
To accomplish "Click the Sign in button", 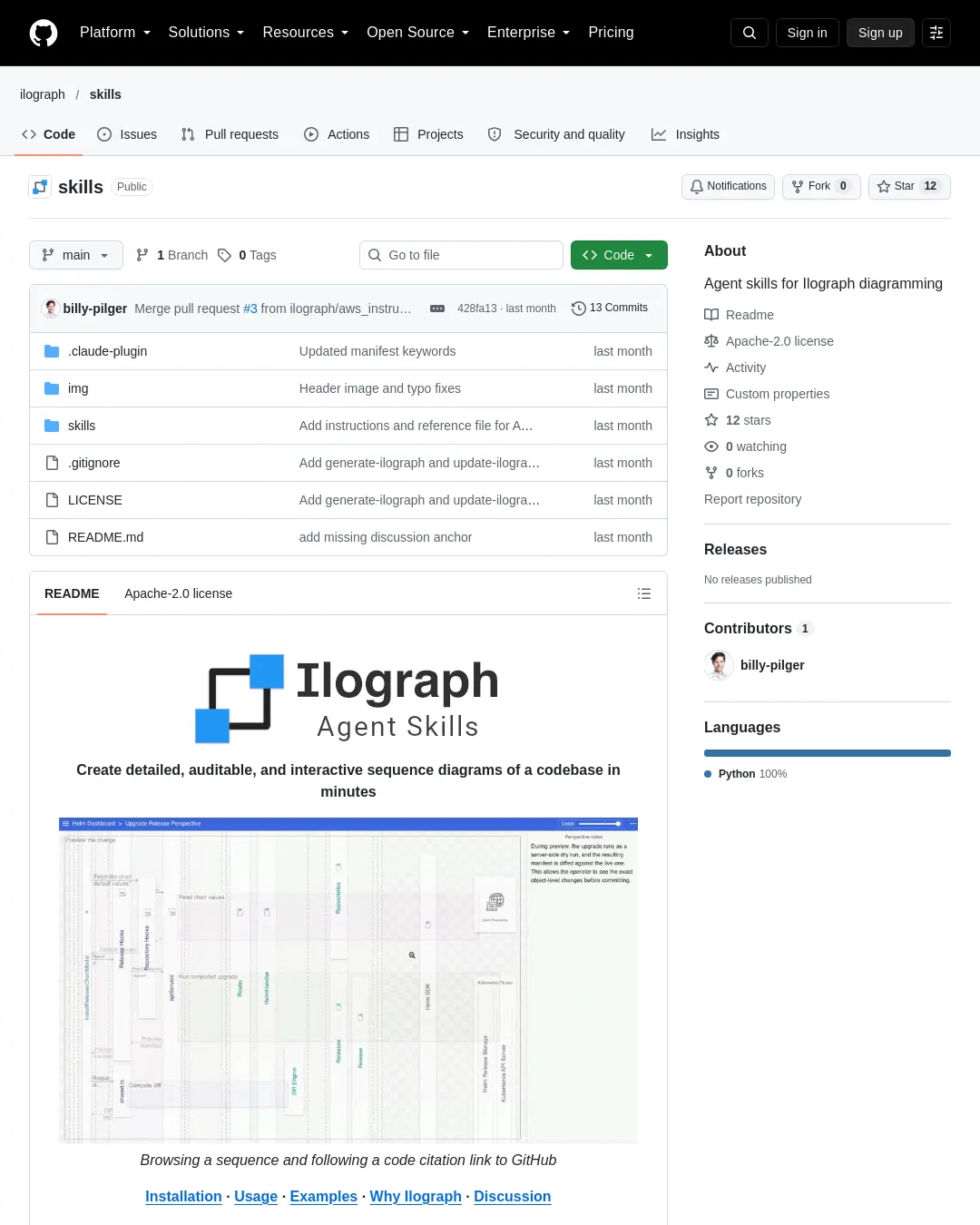I will coord(807,33).
